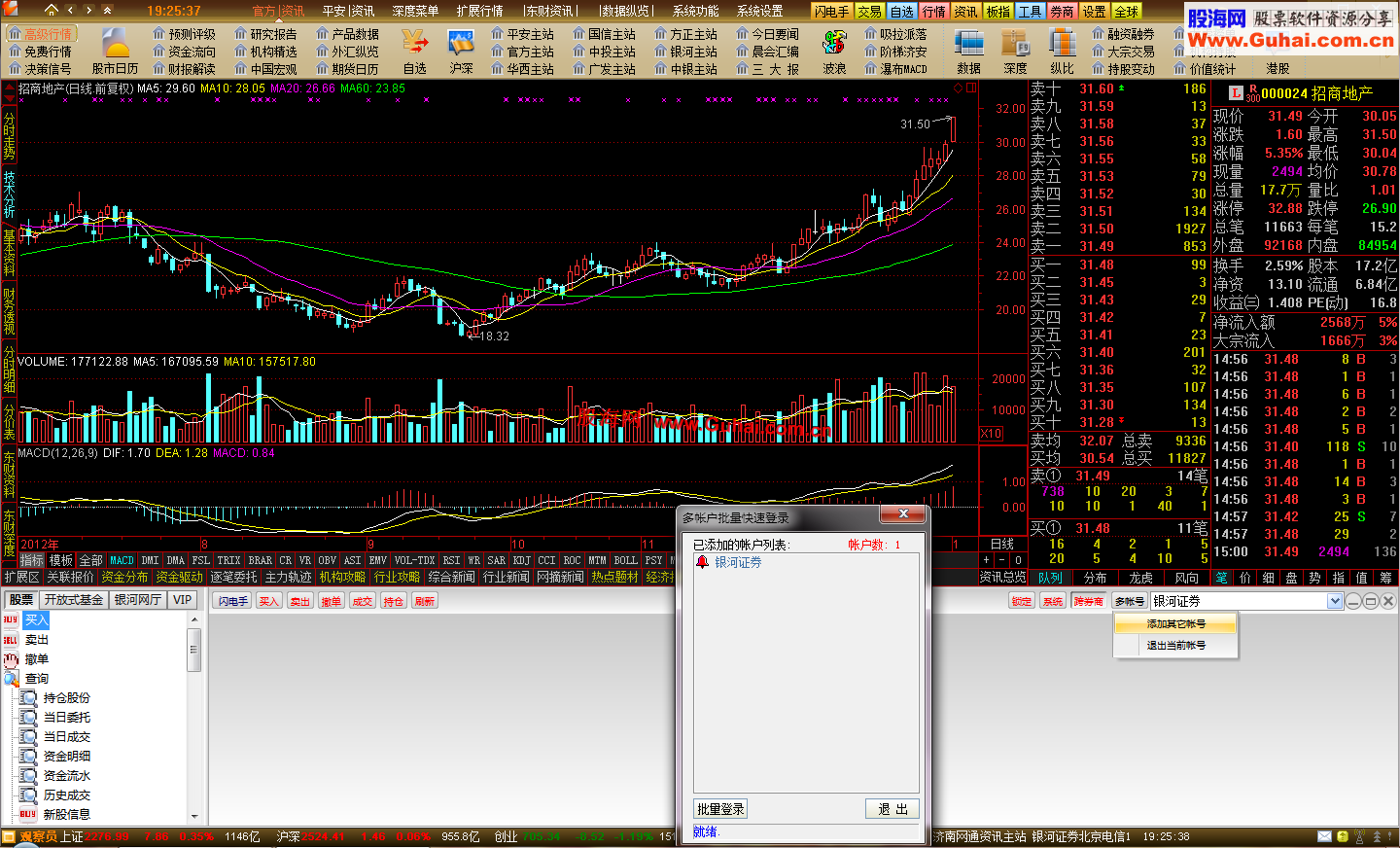This screenshot has width=1400, height=848.
Task: Click the 银河证券 account bell icon
Action: click(x=702, y=562)
